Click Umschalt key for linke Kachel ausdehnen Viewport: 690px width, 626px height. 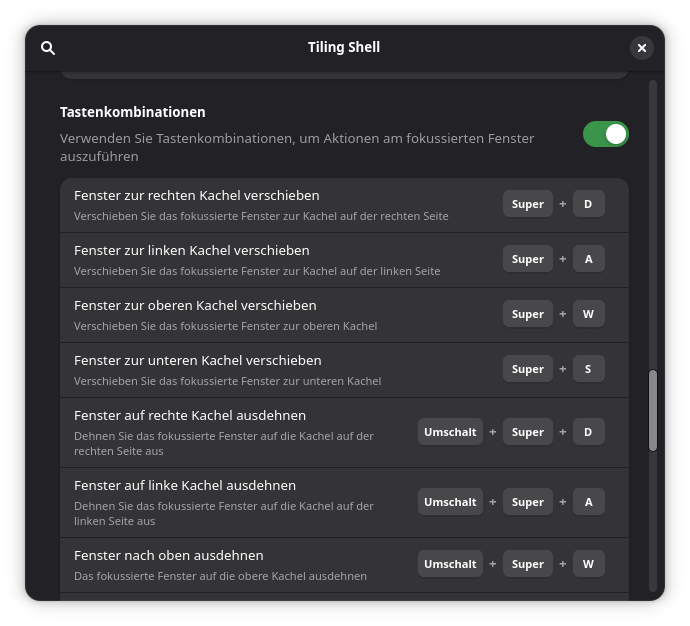450,502
